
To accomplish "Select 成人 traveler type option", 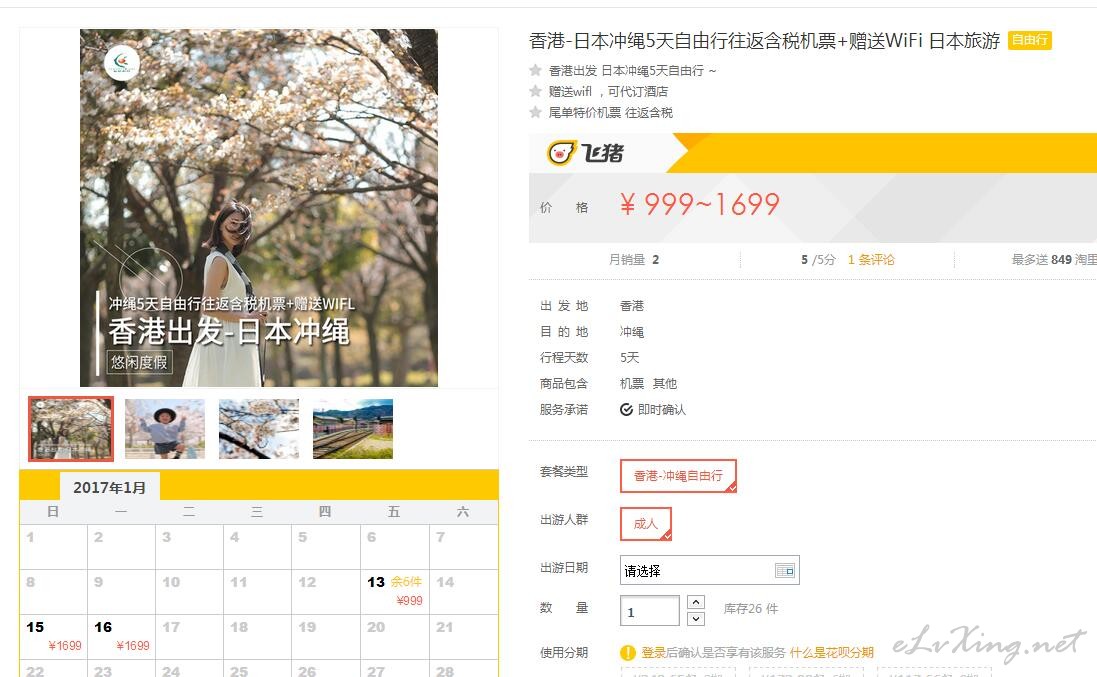I will [646, 524].
